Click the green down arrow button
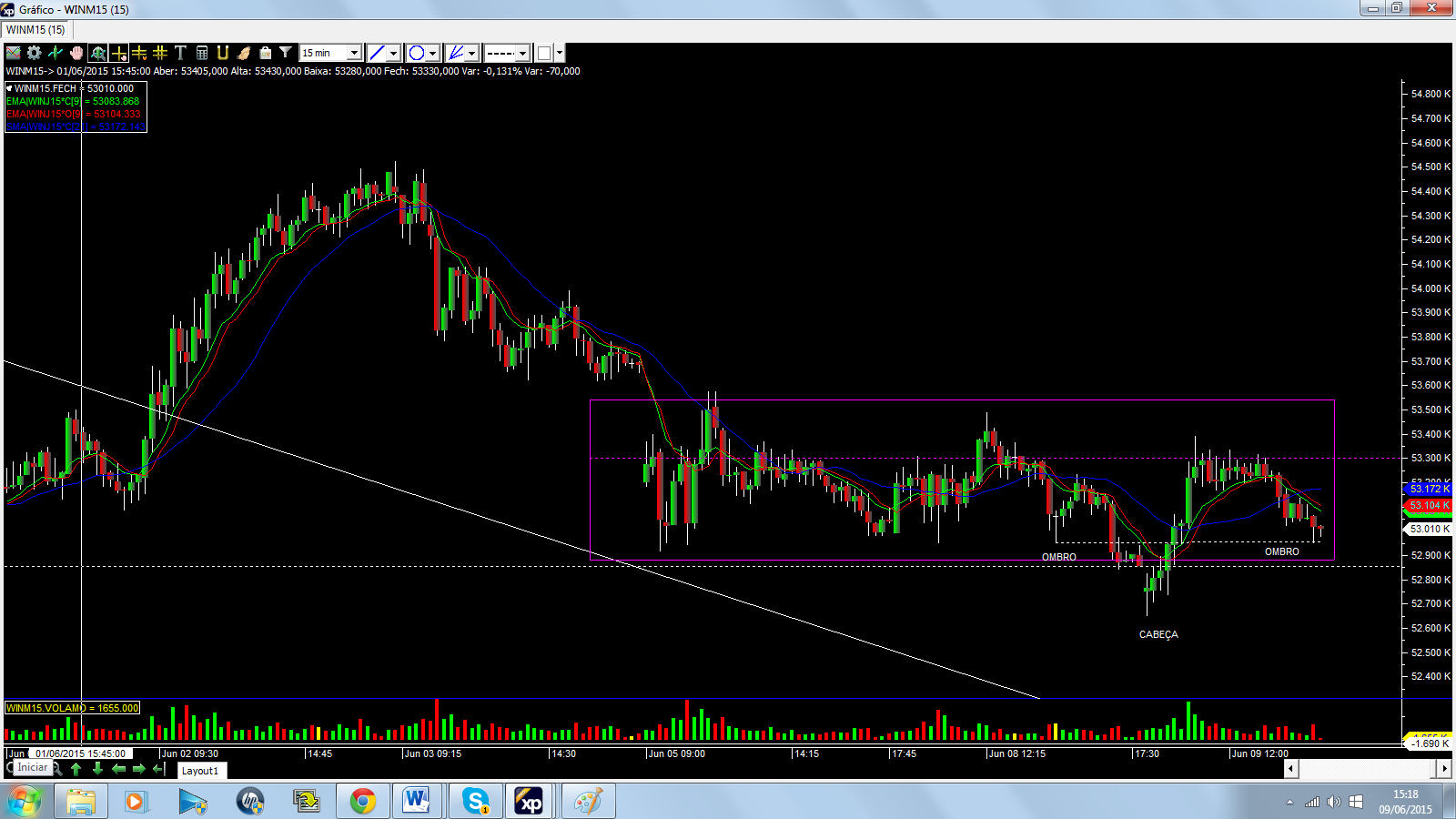Viewport: 1456px width, 819px height. 97,769
